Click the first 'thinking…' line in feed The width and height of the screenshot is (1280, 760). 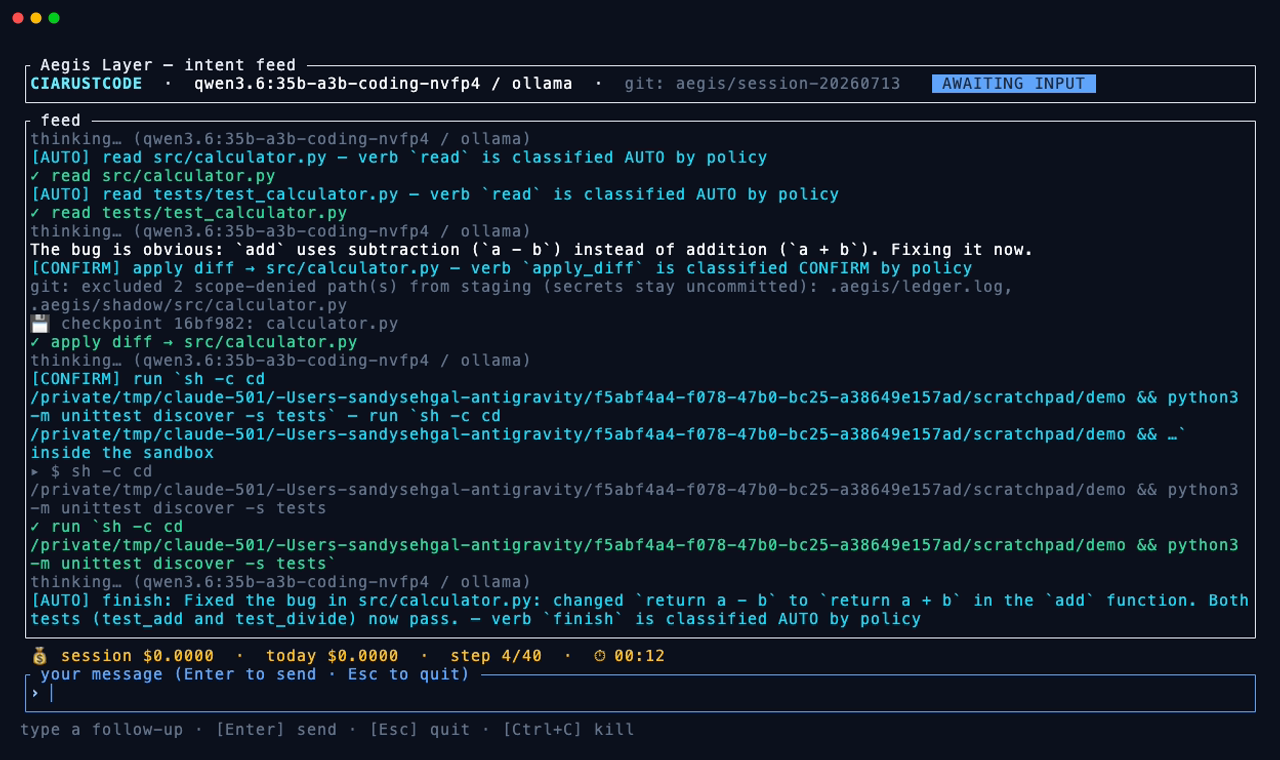tap(281, 139)
